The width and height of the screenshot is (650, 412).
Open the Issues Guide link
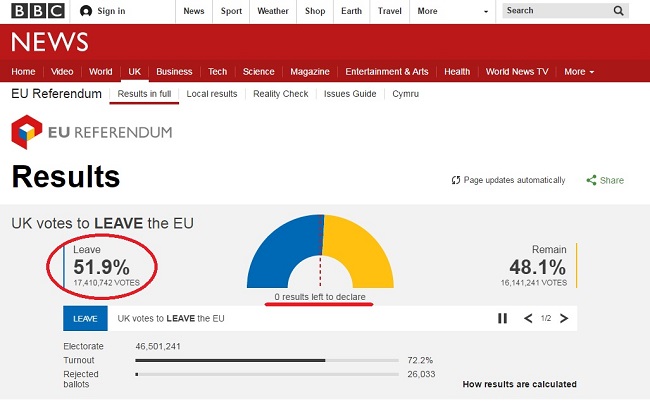[350, 94]
